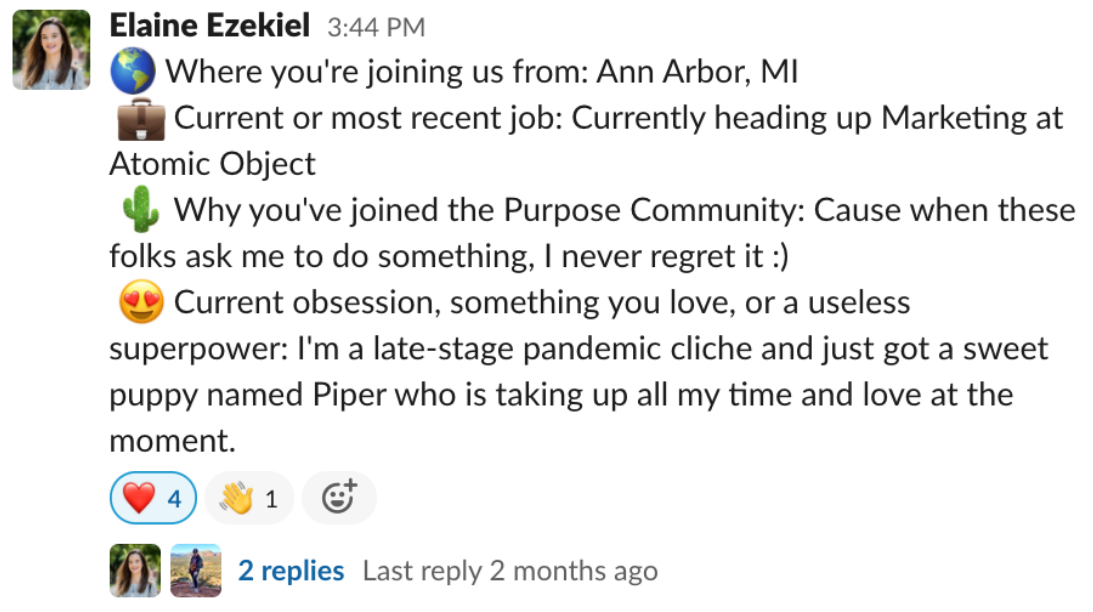Click the globe emoji in the message
This screenshot has width=1093, height=612.
pos(134,72)
